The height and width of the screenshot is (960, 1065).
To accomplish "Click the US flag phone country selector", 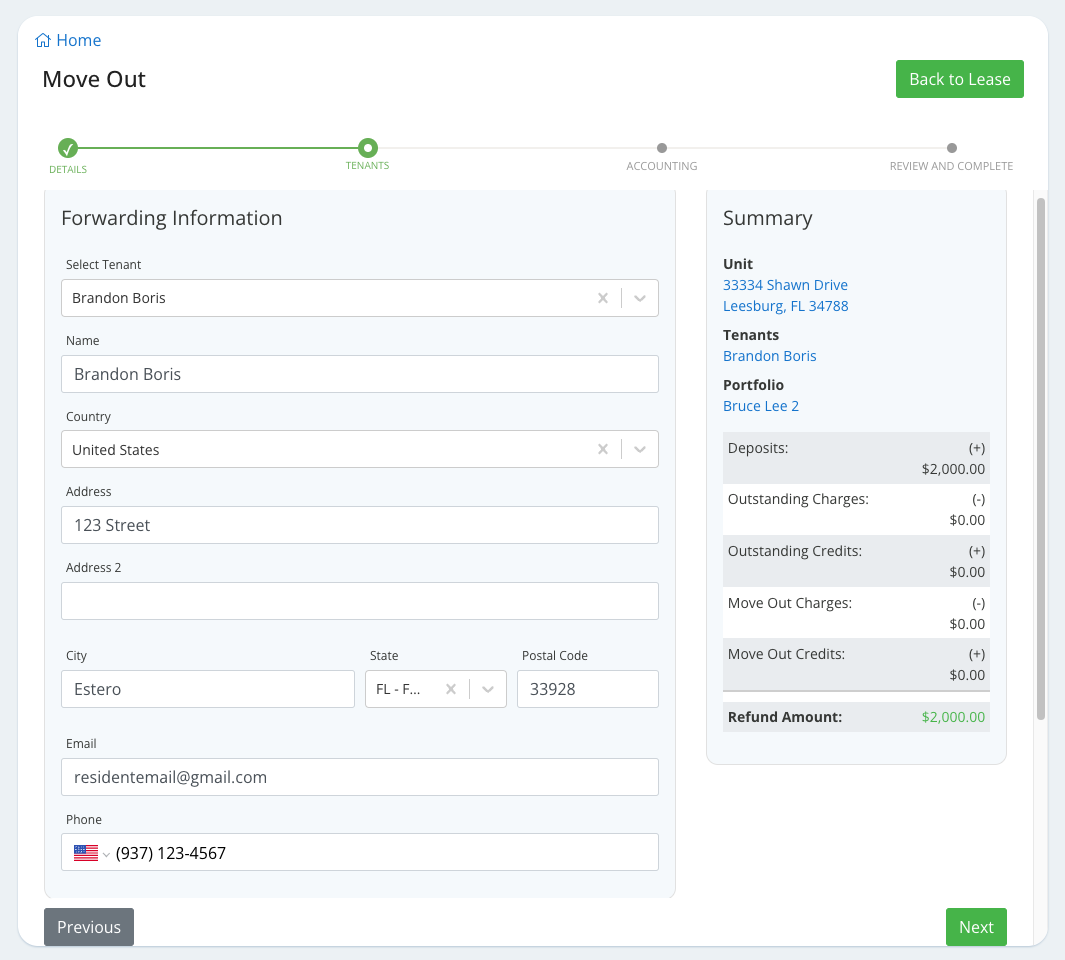I will tap(90, 853).
